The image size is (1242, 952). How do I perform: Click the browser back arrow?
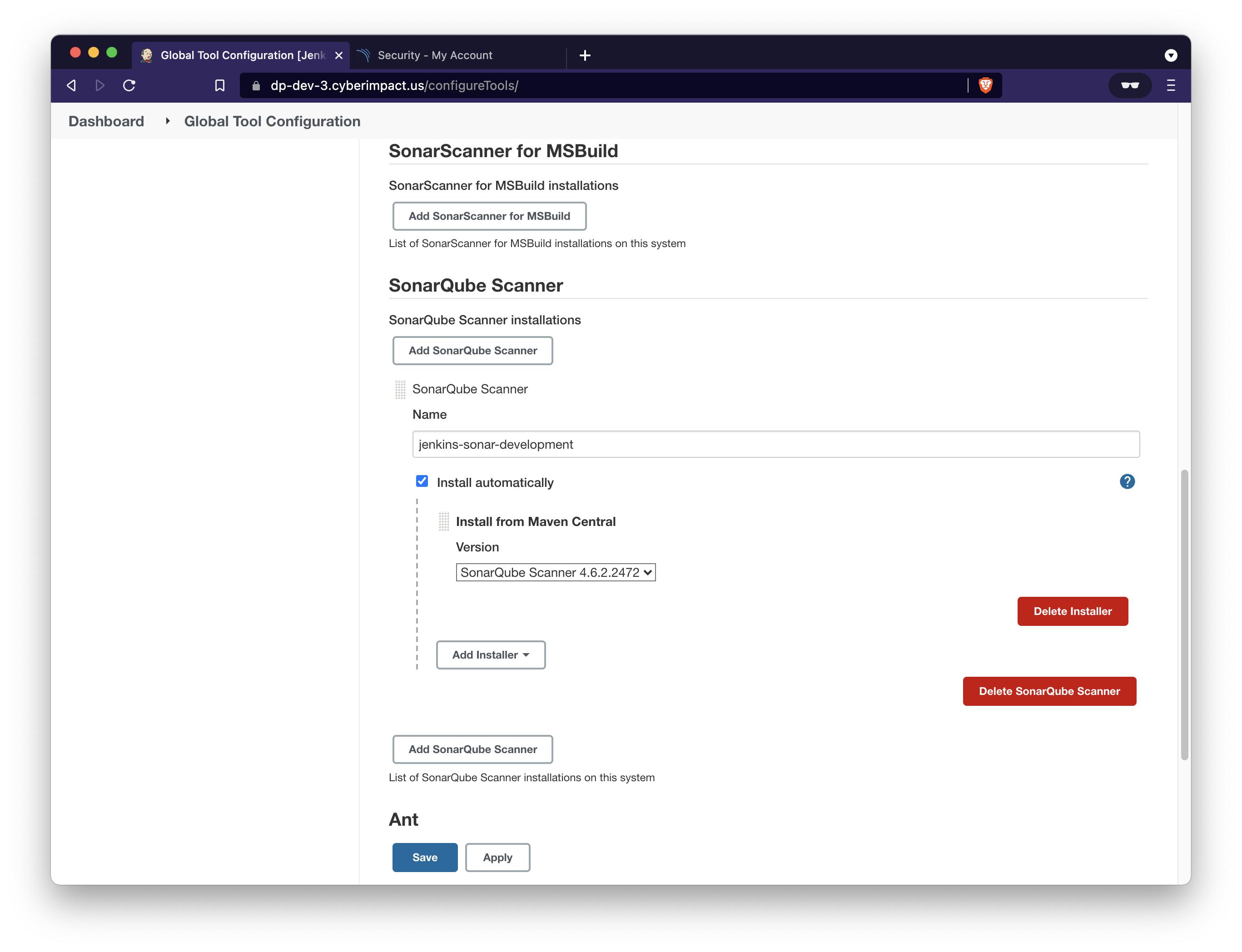click(x=71, y=85)
